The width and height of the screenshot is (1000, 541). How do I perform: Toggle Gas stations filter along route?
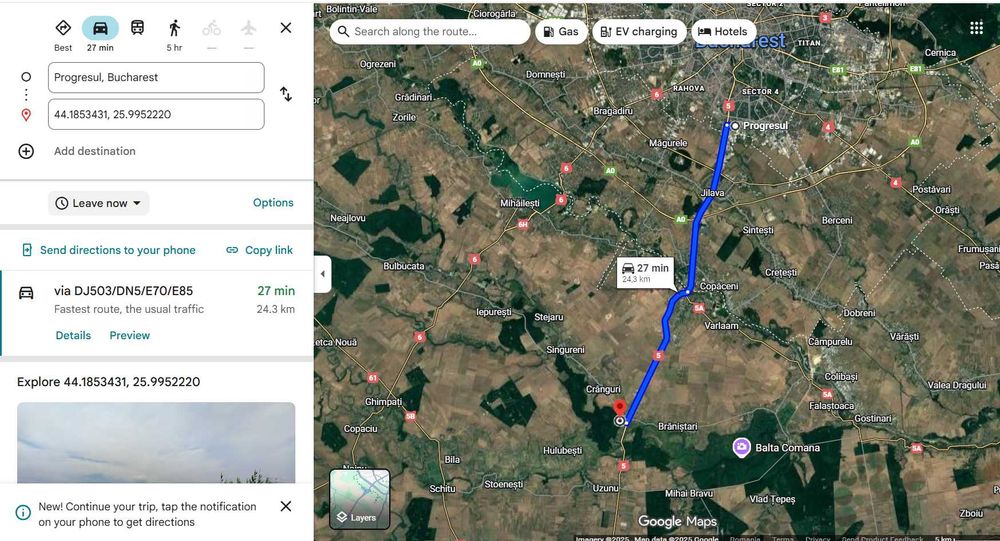pos(560,32)
